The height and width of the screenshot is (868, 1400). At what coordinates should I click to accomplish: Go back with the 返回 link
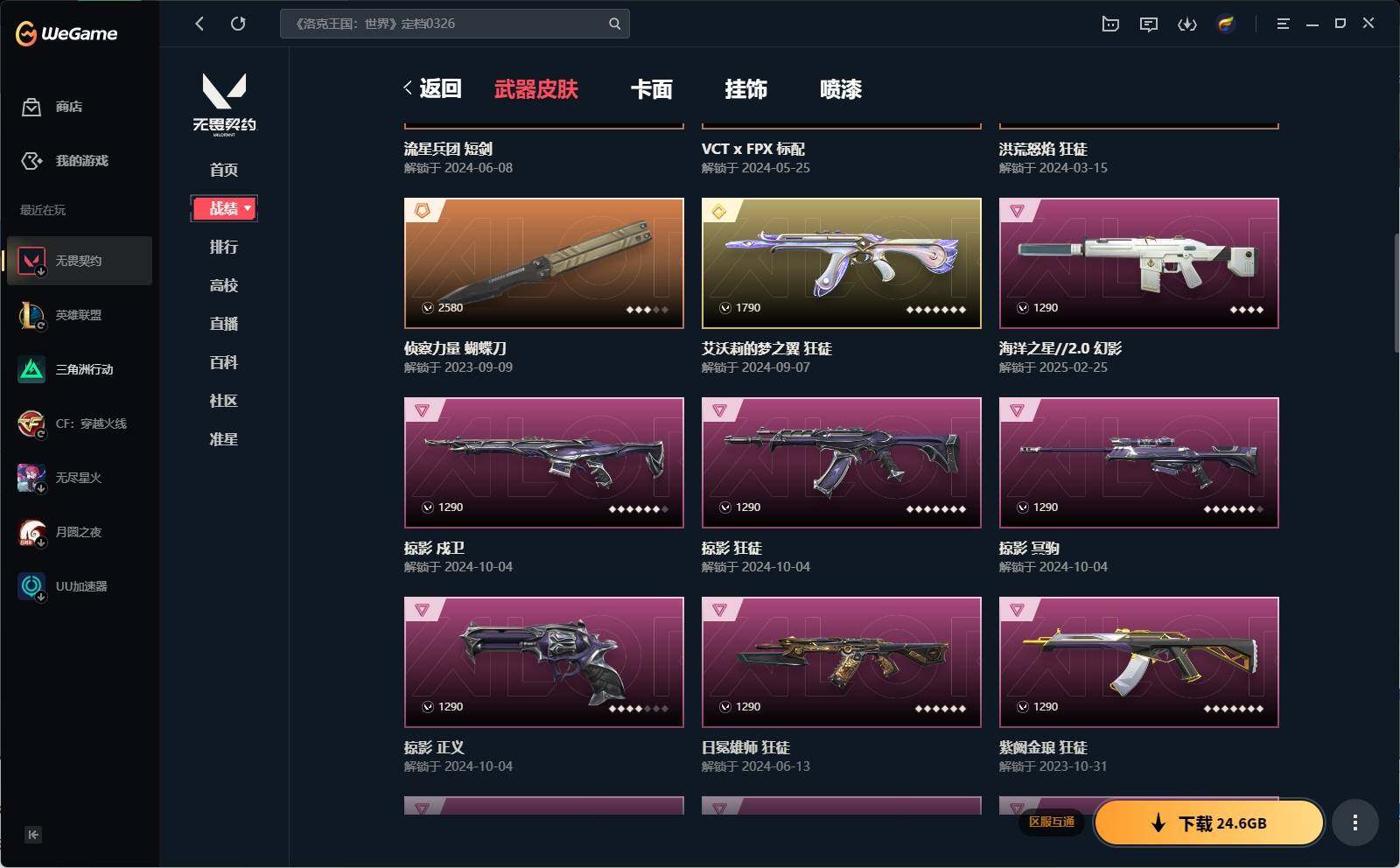tap(432, 88)
